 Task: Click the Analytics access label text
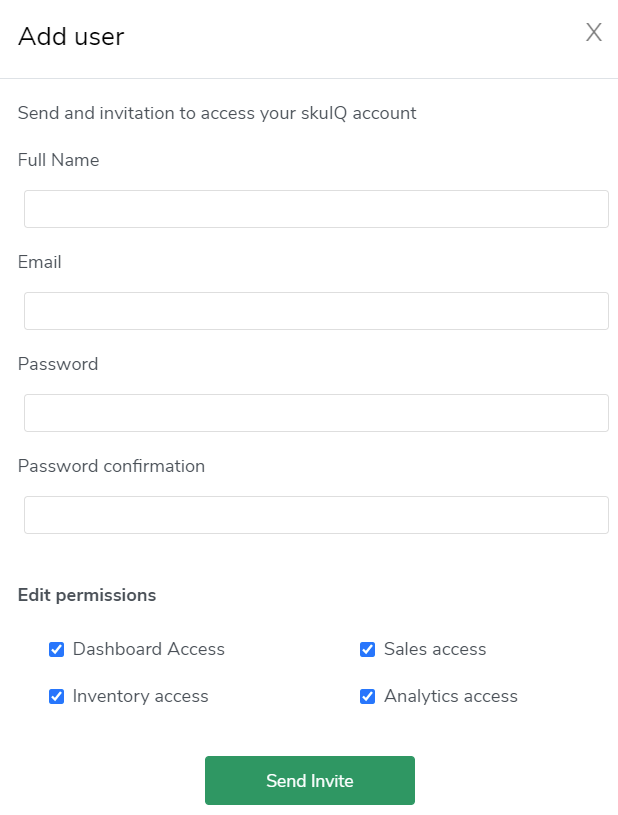click(451, 696)
